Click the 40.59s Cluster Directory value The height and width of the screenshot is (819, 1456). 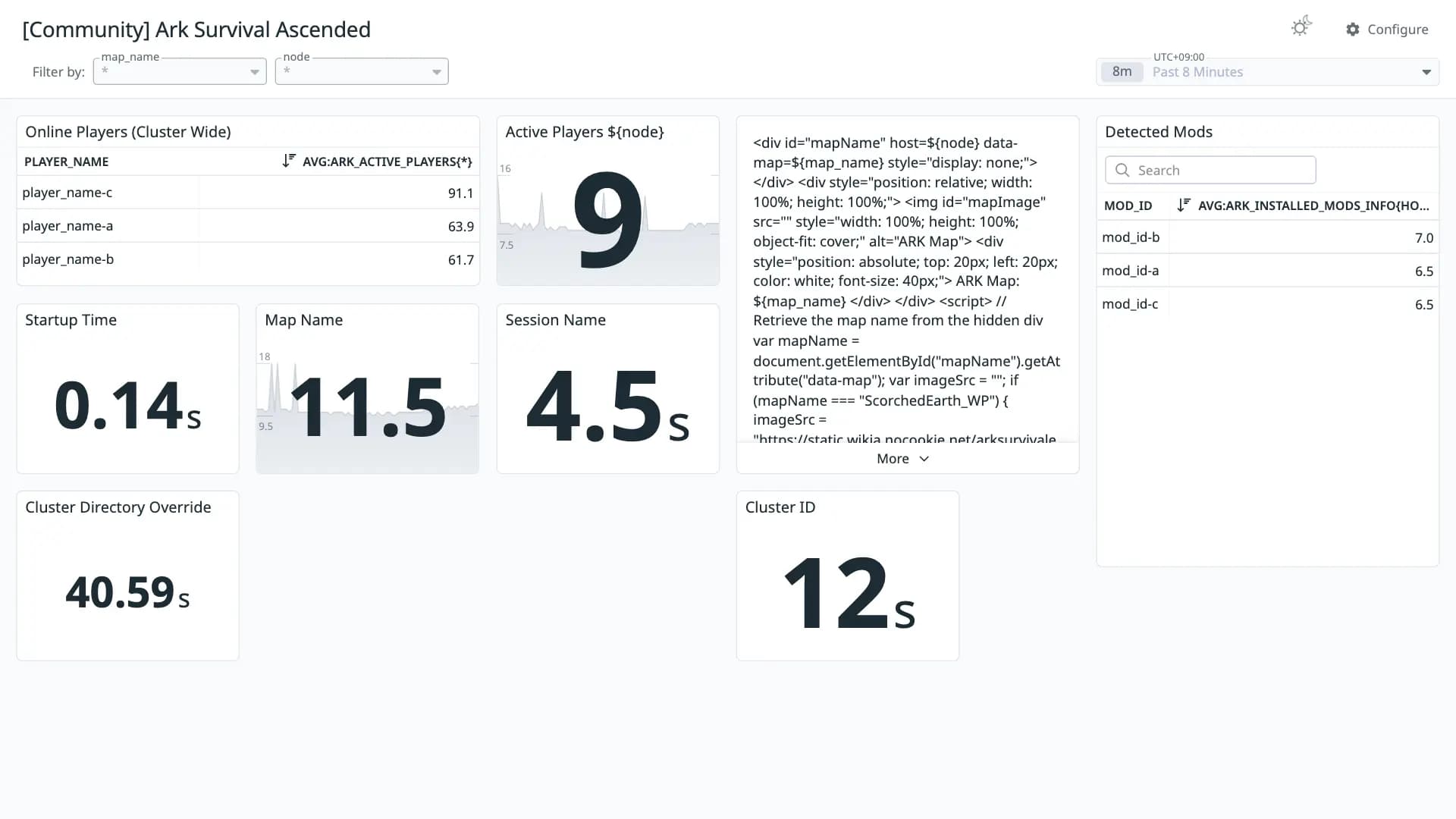click(127, 592)
